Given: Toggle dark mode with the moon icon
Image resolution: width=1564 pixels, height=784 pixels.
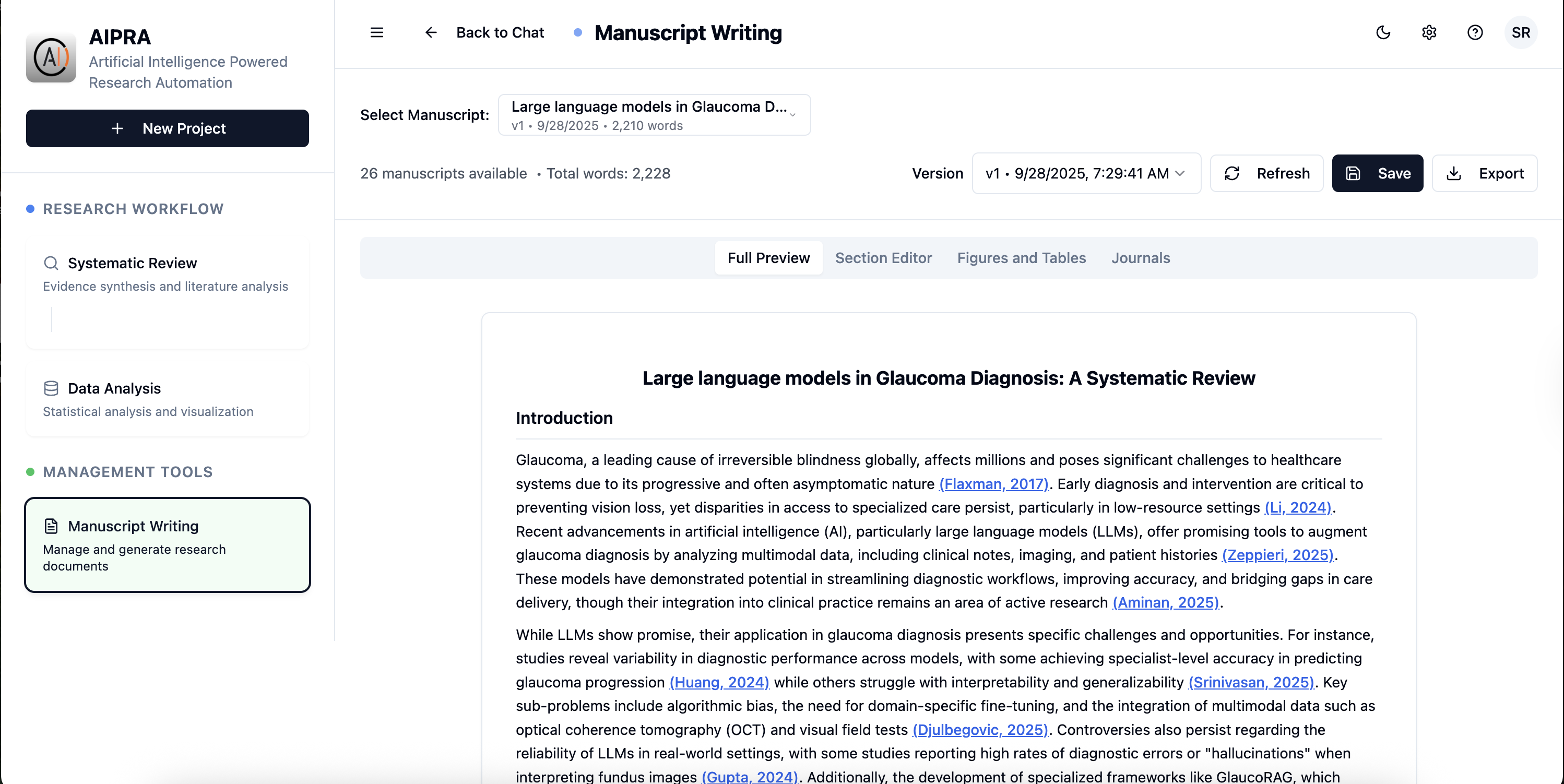Looking at the screenshot, I should 1383,32.
